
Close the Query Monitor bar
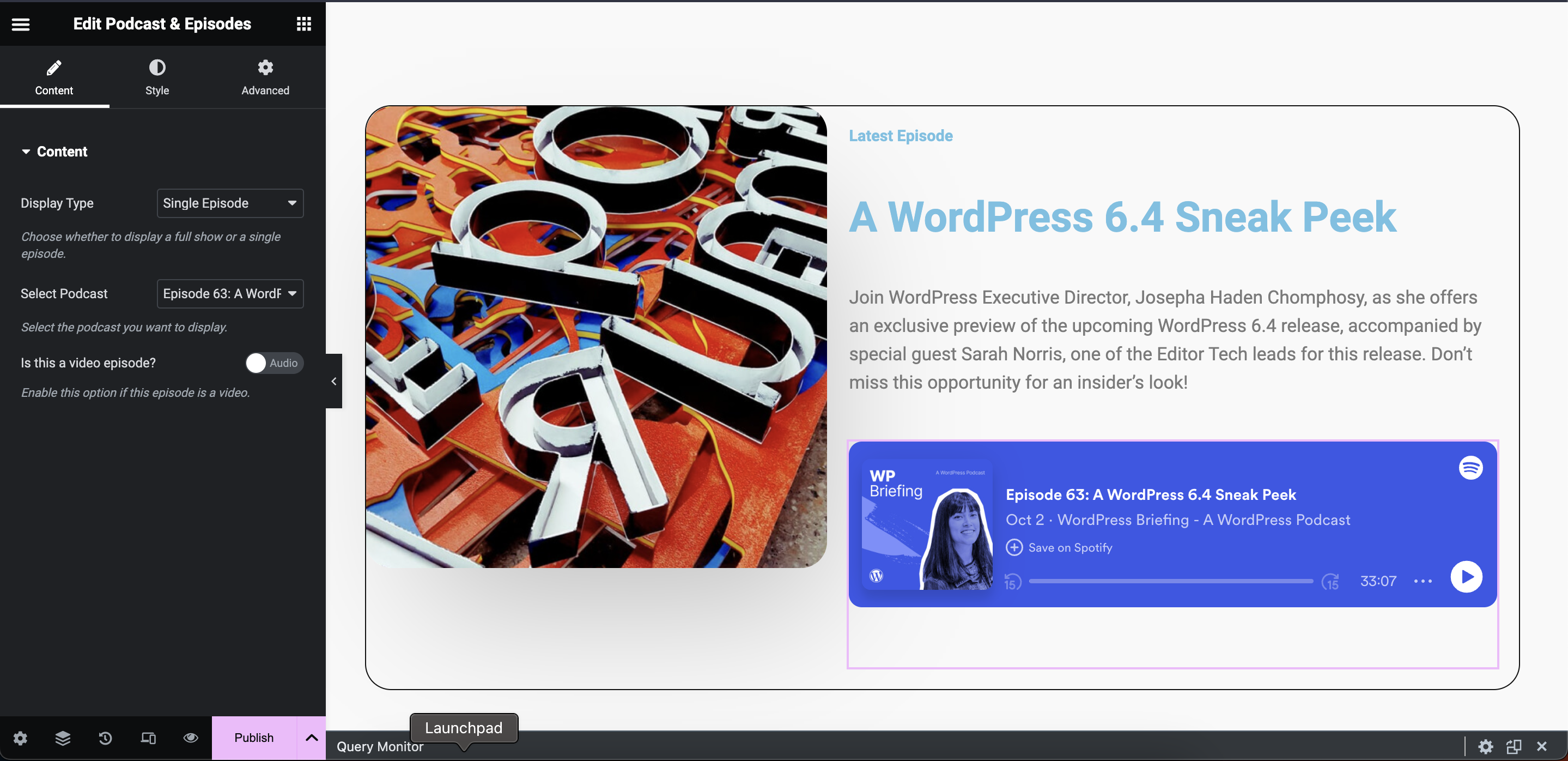(1541, 746)
